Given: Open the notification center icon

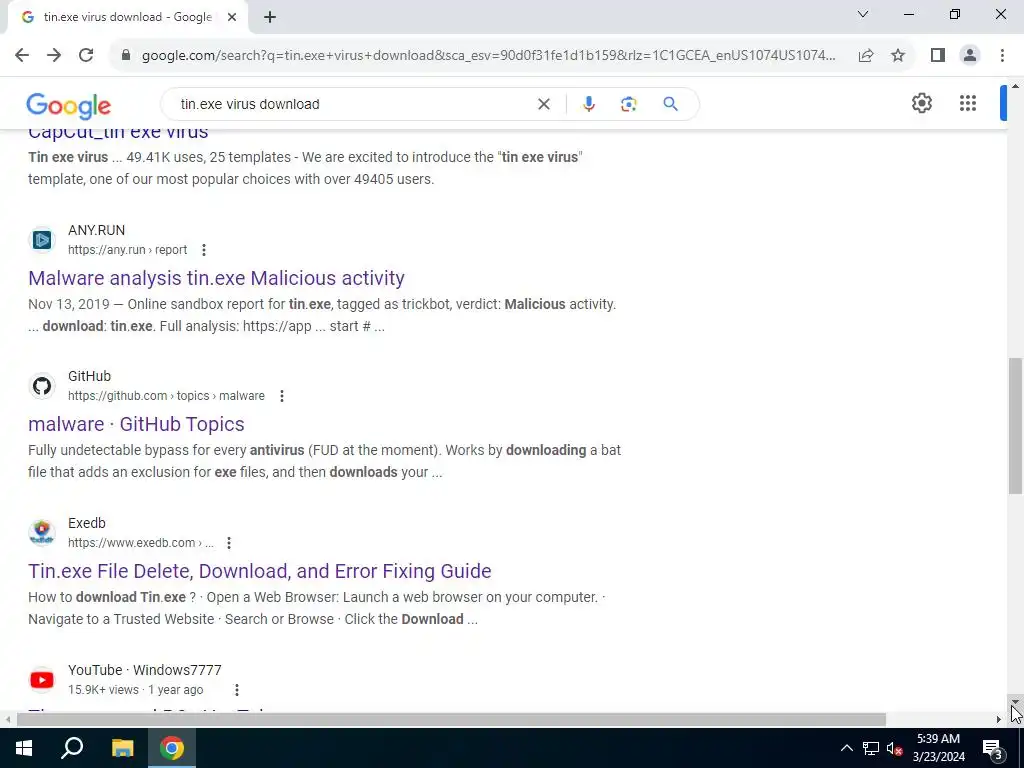Looking at the screenshot, I should (x=993, y=749).
